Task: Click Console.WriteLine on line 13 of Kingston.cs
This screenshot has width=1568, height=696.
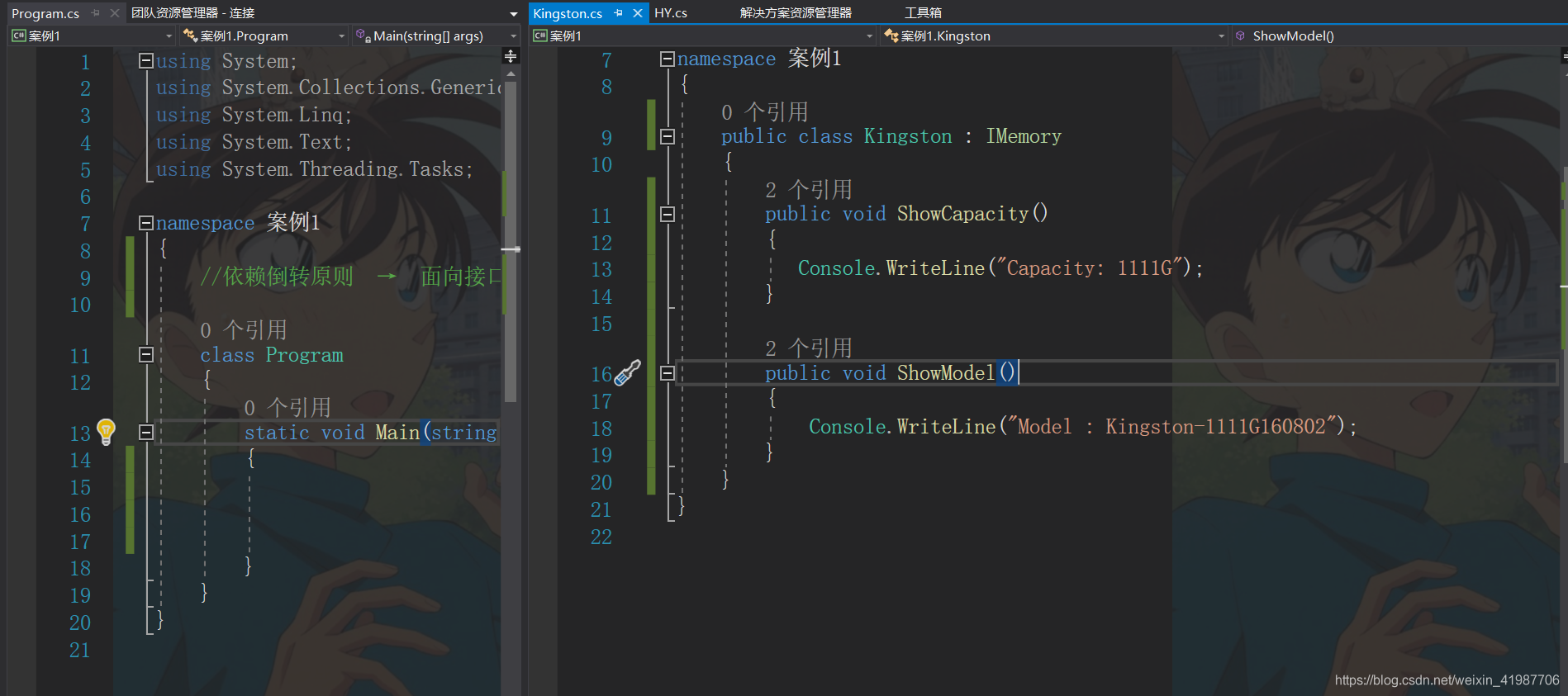Action: 891,268
